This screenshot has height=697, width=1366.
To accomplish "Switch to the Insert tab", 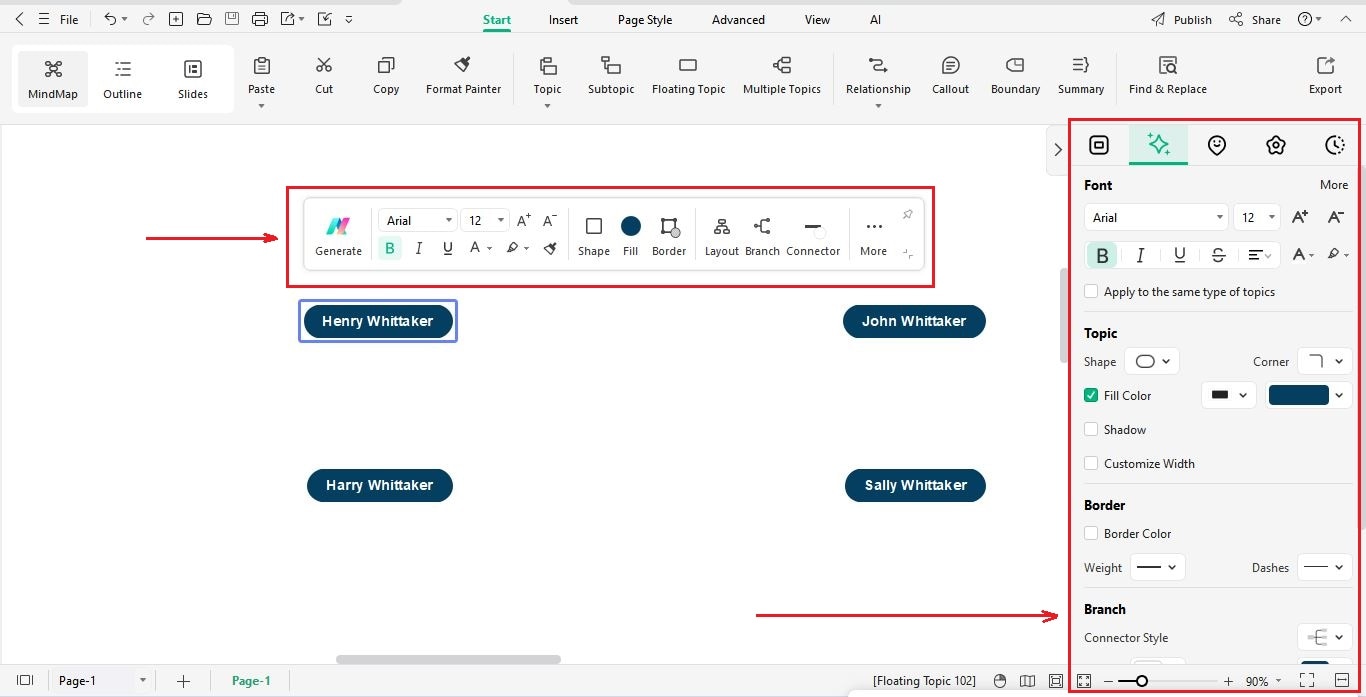I will (x=562, y=19).
